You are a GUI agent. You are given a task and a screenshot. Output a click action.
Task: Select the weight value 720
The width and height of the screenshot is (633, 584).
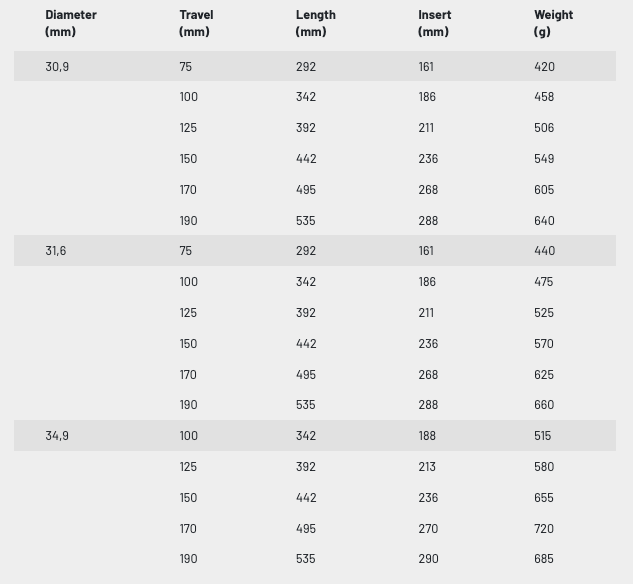coord(544,528)
